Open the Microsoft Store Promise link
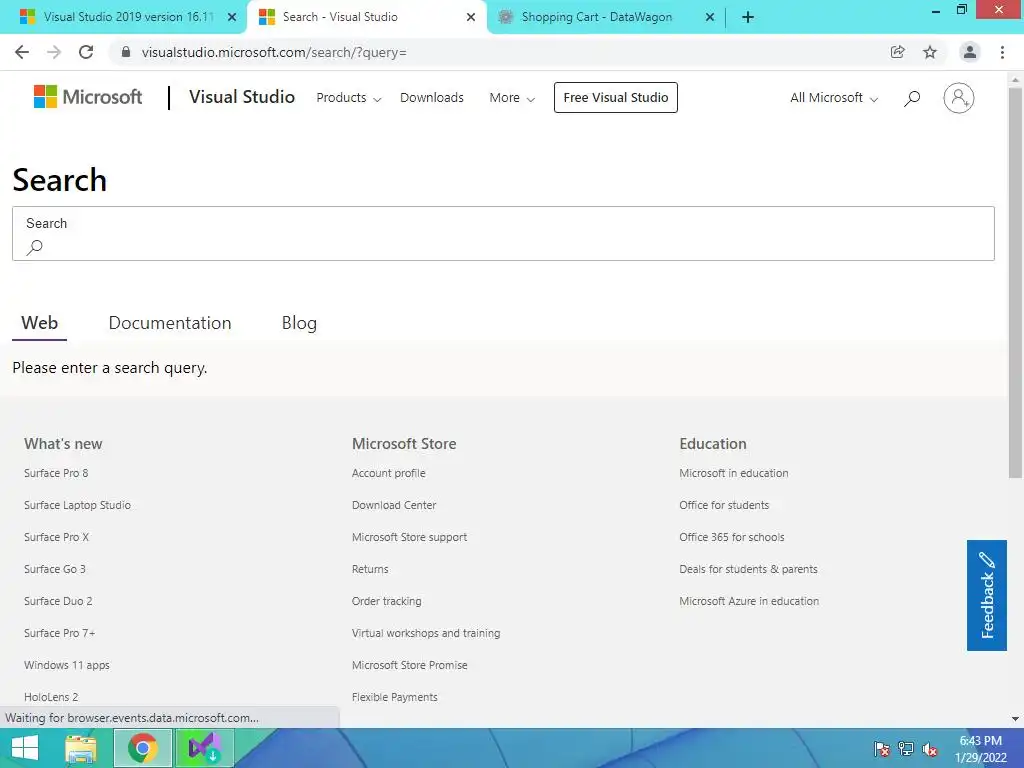1024x768 pixels. tap(409, 665)
